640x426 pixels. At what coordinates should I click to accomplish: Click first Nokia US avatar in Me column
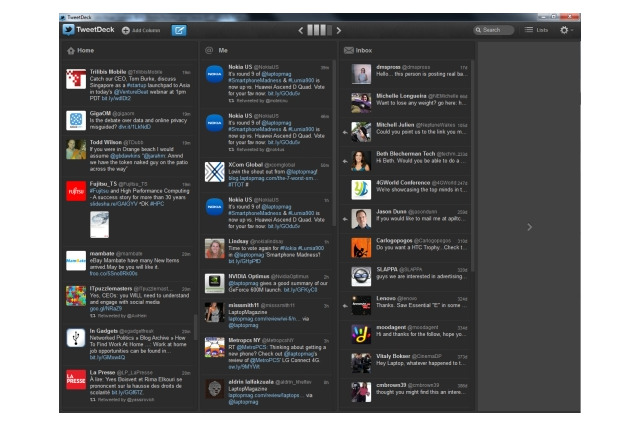click(x=215, y=74)
